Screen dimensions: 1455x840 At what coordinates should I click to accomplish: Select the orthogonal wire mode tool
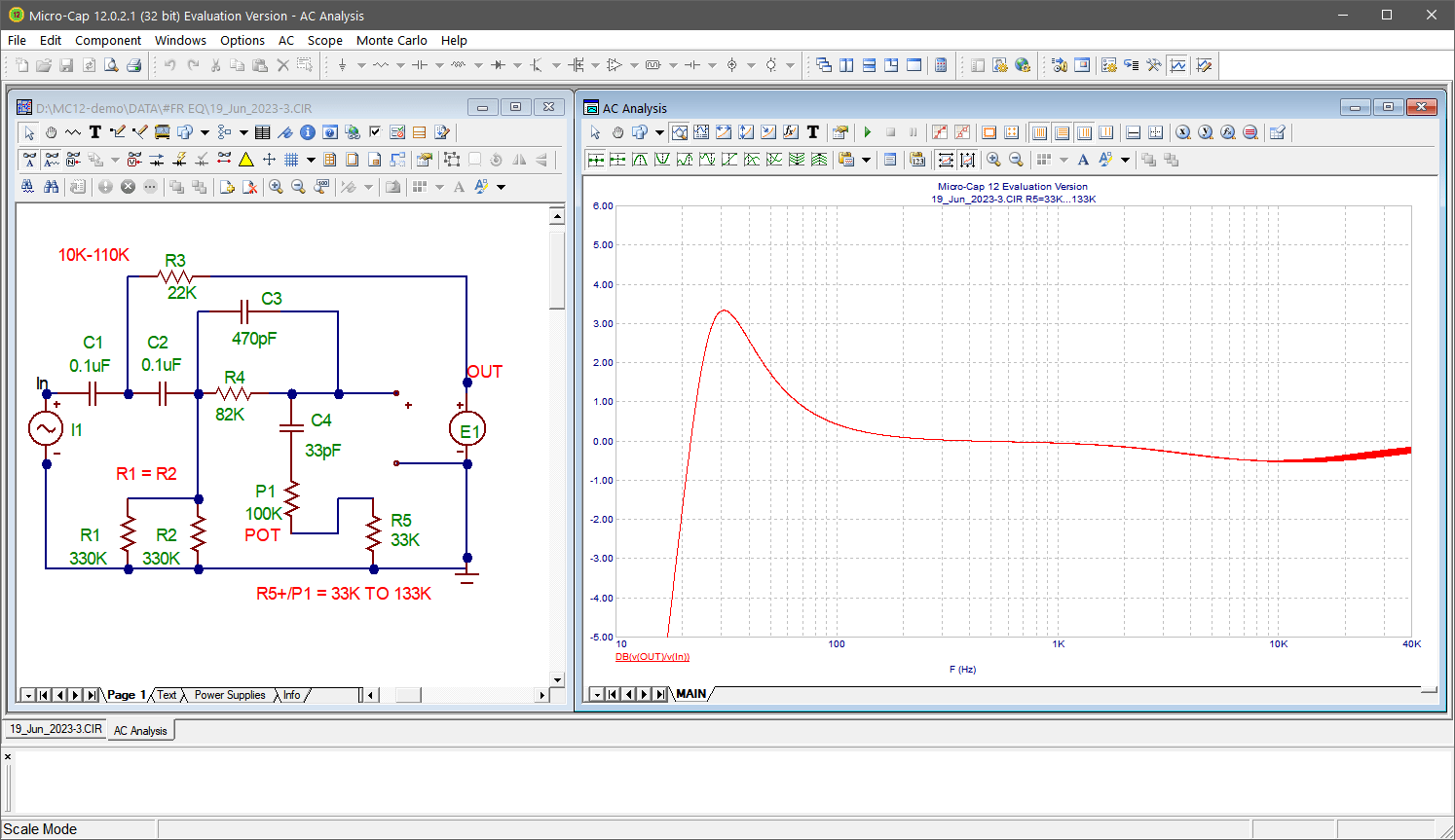tap(118, 132)
